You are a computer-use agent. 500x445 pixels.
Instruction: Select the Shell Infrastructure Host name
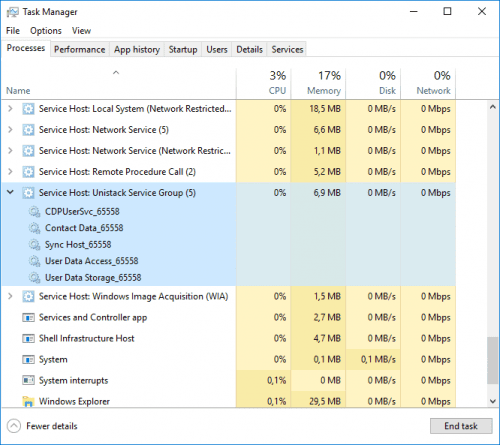87,339
